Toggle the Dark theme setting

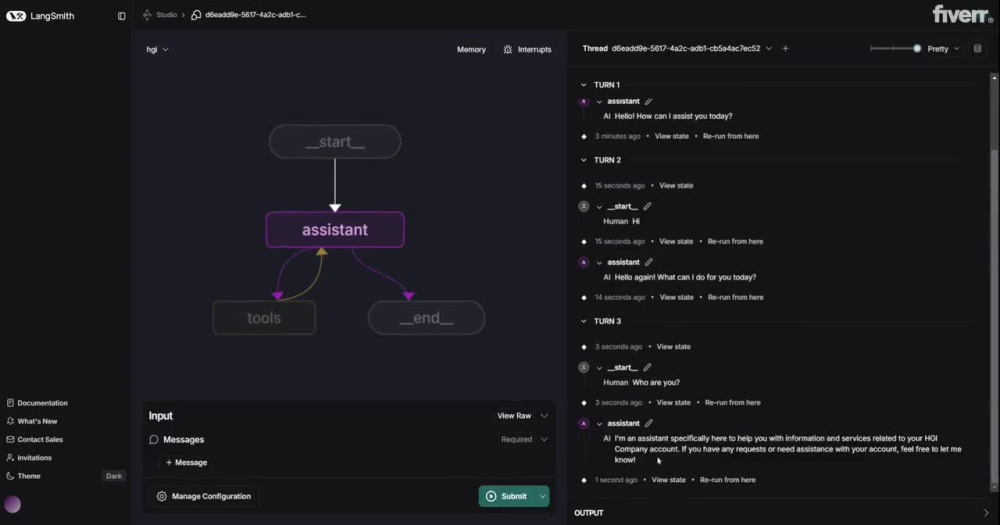tap(114, 476)
